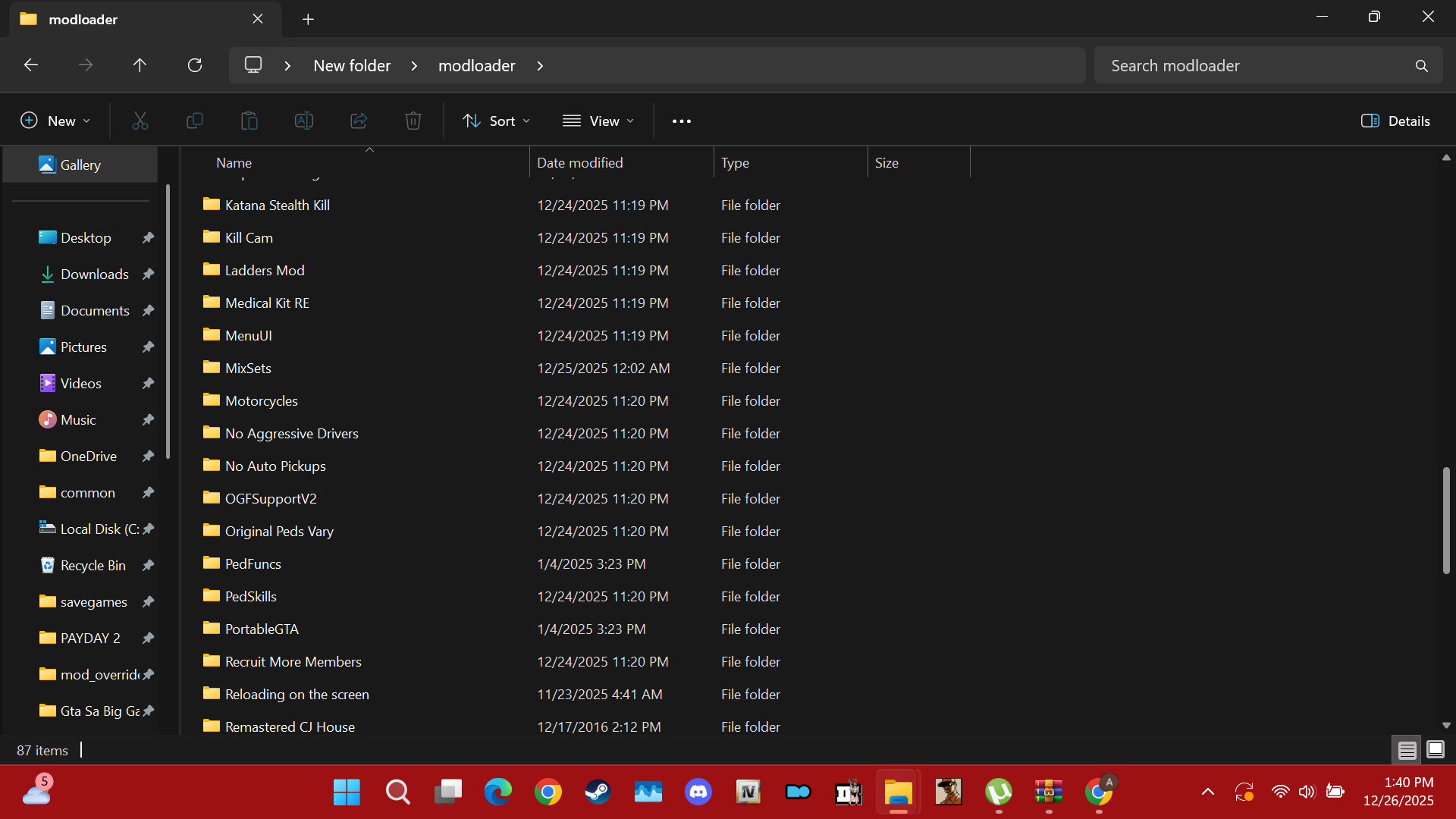Click the Share icon in toolbar
Screen dimensions: 1456x819
pyautogui.click(x=359, y=121)
